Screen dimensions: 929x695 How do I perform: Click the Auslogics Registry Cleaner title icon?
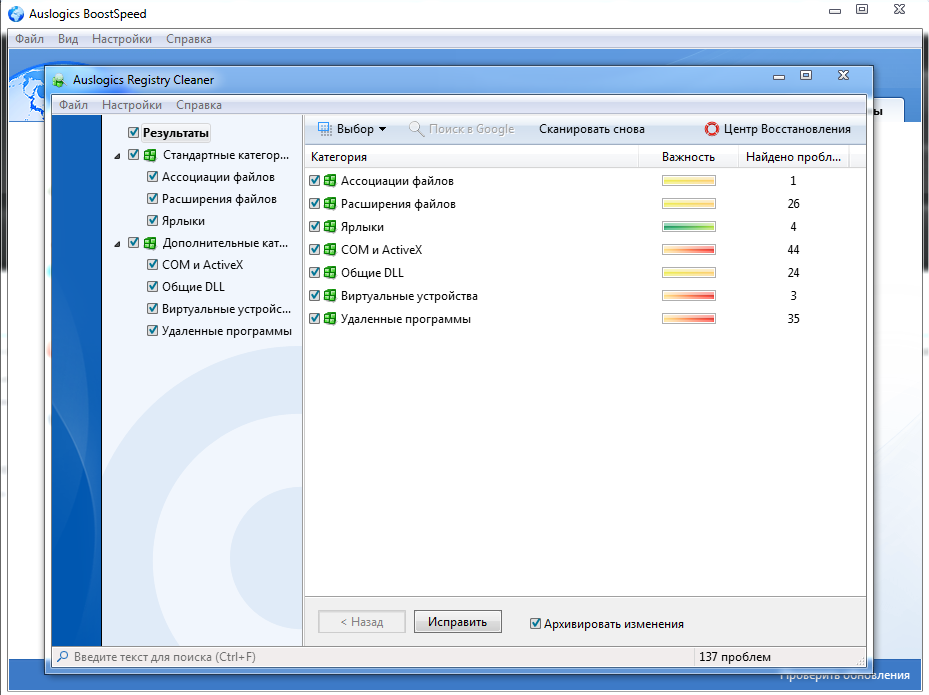[58, 80]
